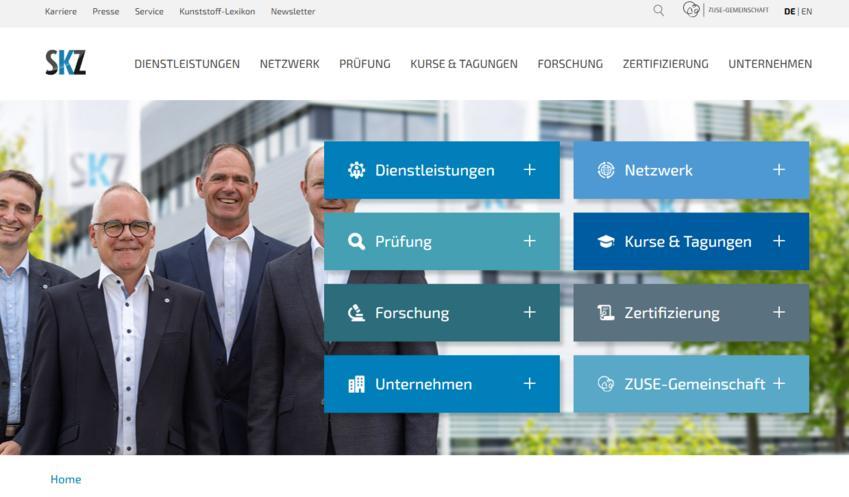Expand the Prüfung tile plus sign
The height and width of the screenshot is (497, 849).
point(530,241)
